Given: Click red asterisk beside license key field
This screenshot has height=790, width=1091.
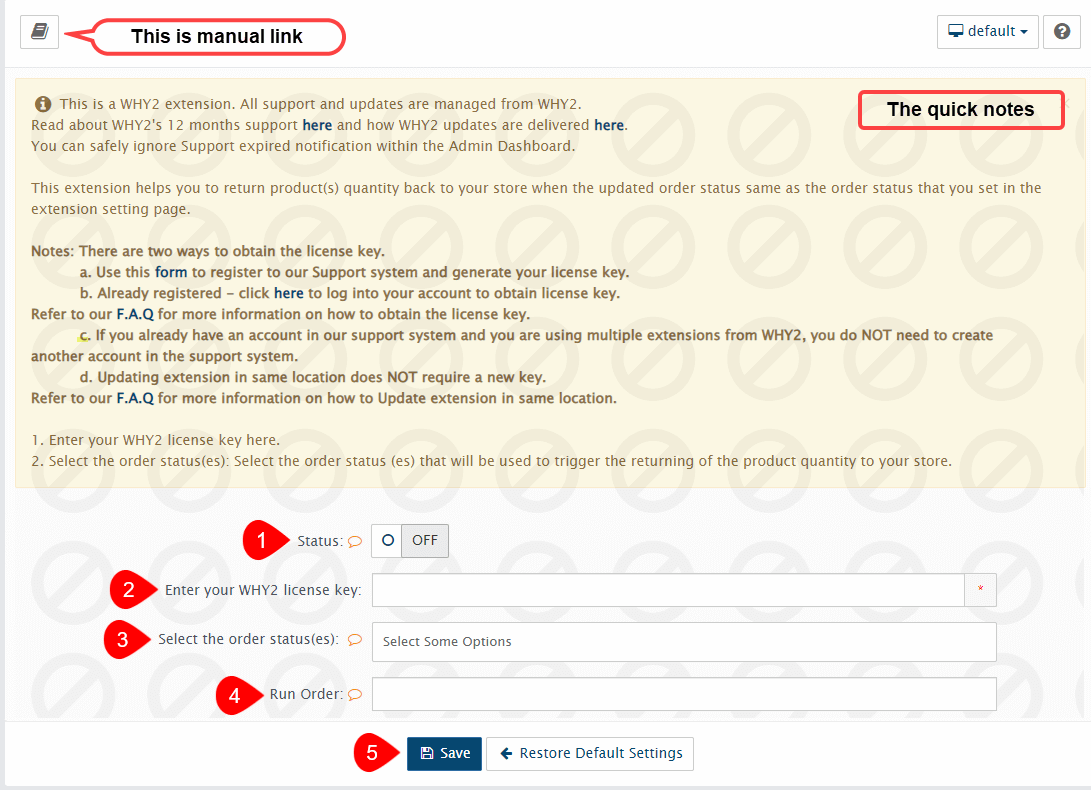Looking at the screenshot, I should pos(980,590).
